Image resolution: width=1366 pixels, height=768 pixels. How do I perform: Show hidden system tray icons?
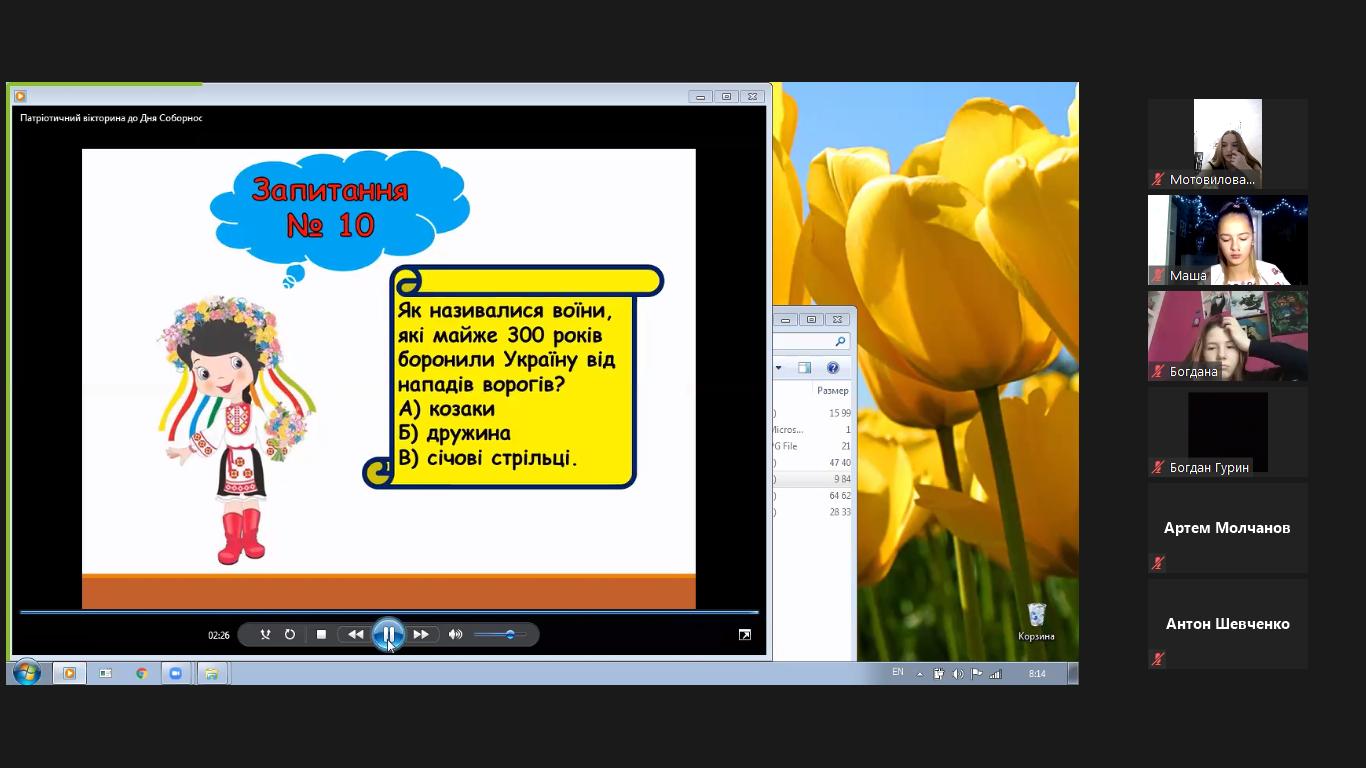point(920,673)
